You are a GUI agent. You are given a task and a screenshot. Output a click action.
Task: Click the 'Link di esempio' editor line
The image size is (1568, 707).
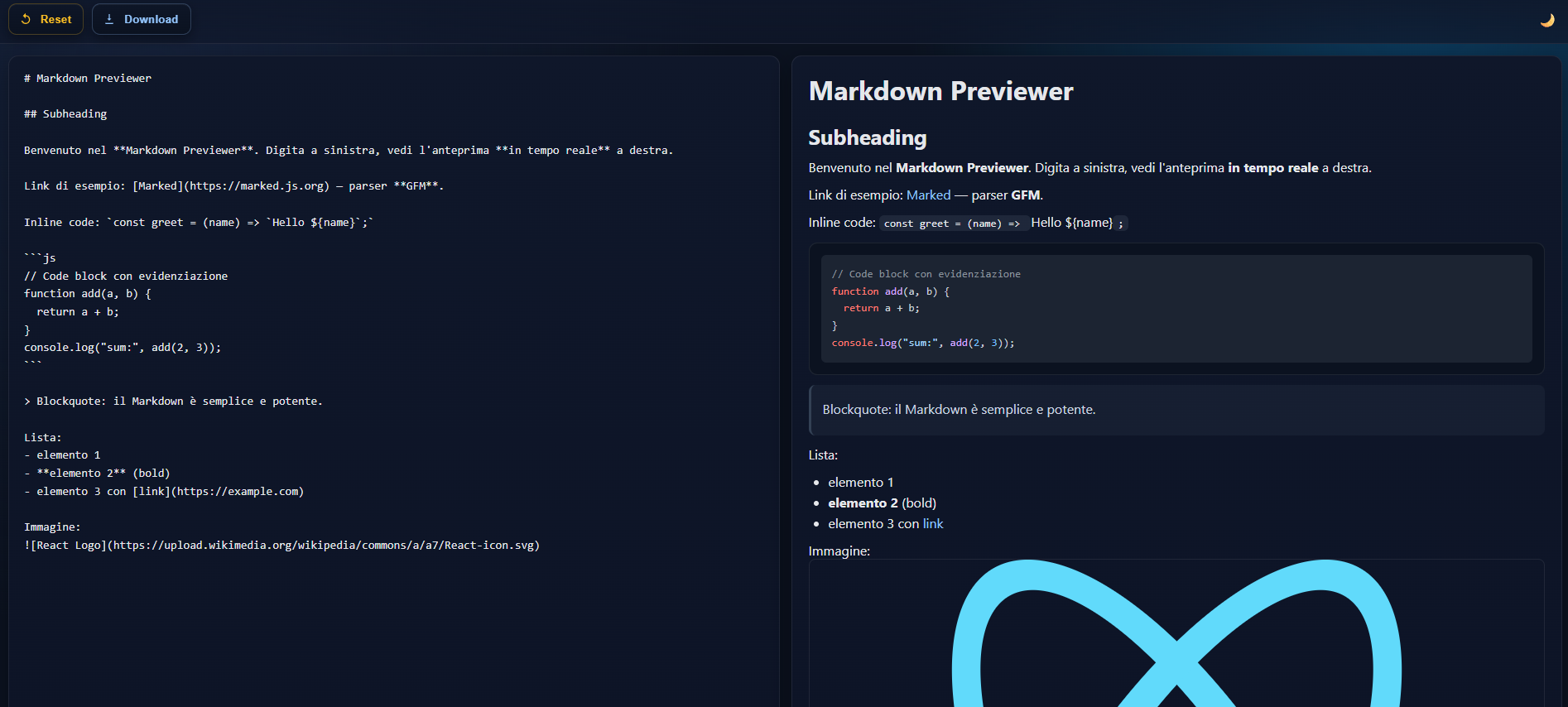coord(234,186)
